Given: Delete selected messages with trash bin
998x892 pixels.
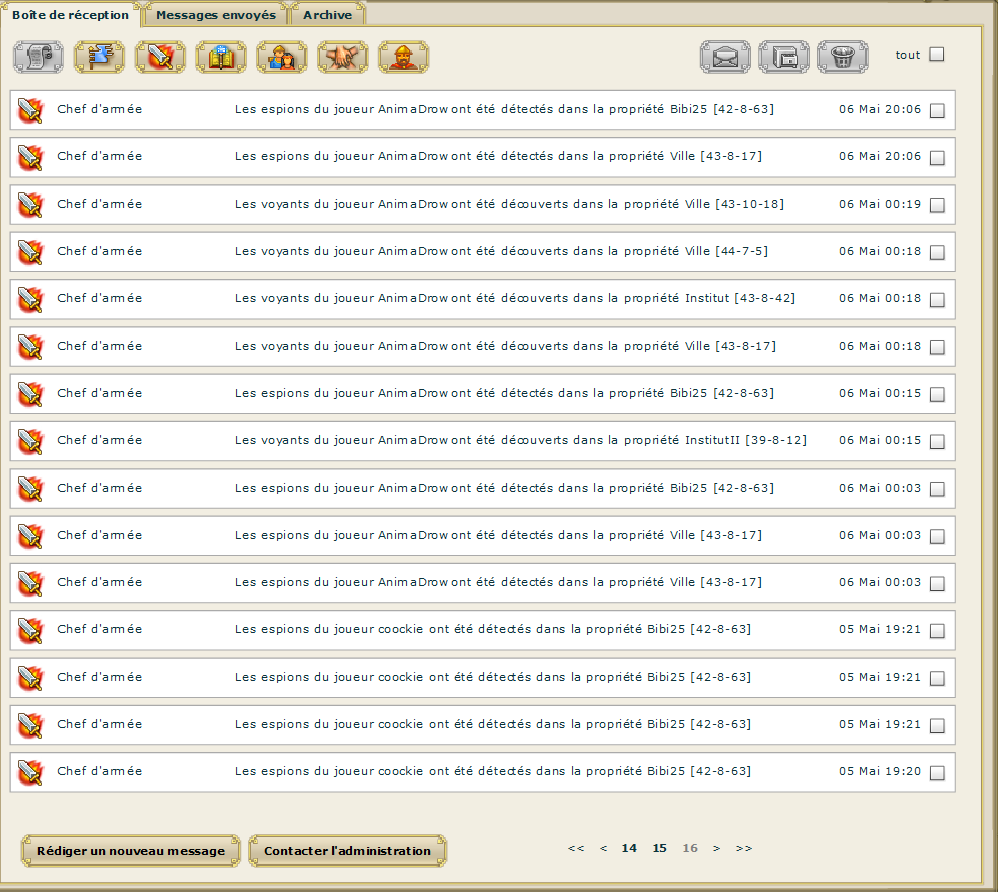Looking at the screenshot, I should pos(843,57).
